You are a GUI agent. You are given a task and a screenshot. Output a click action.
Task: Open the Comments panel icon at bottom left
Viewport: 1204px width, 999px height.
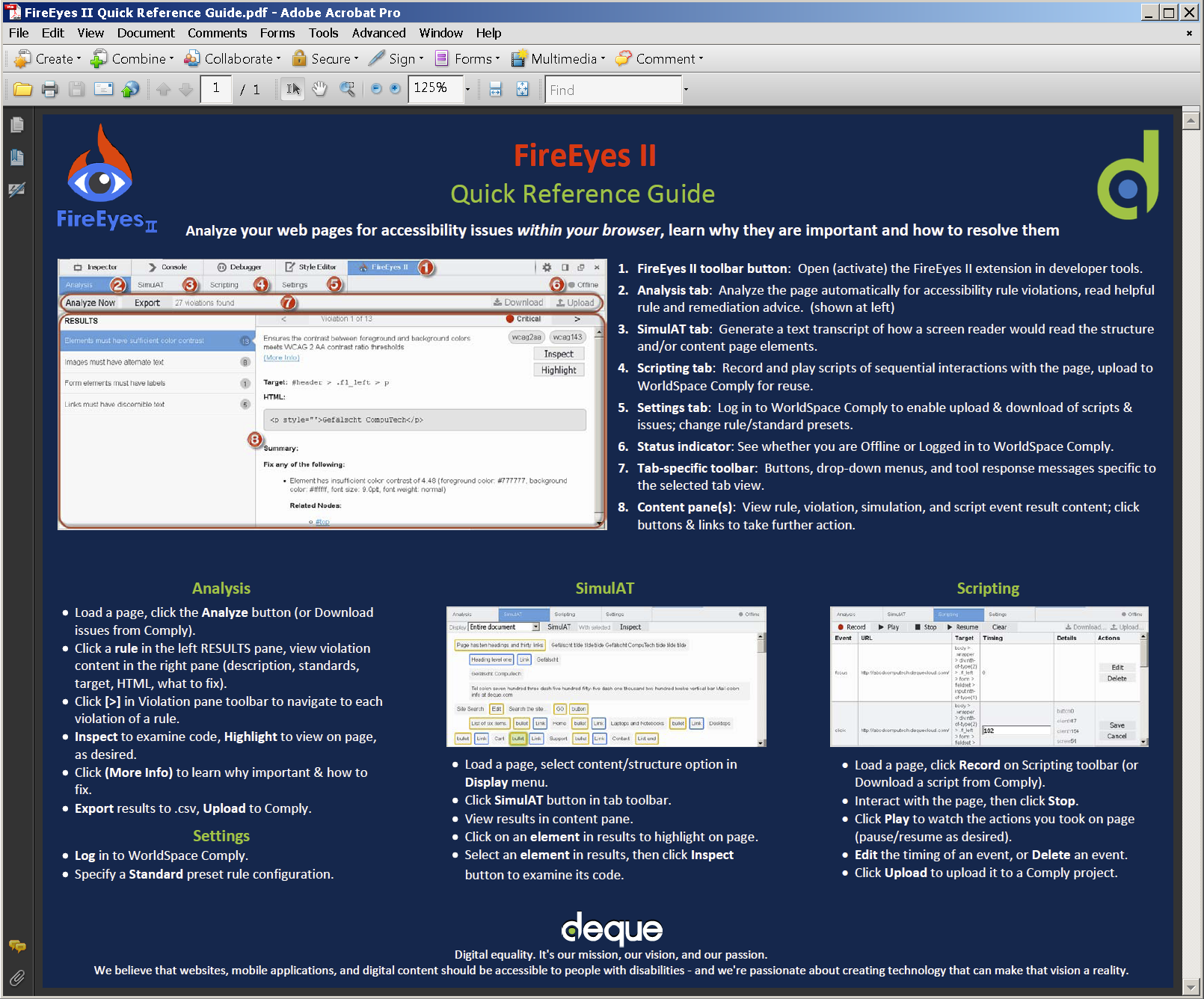point(16,947)
